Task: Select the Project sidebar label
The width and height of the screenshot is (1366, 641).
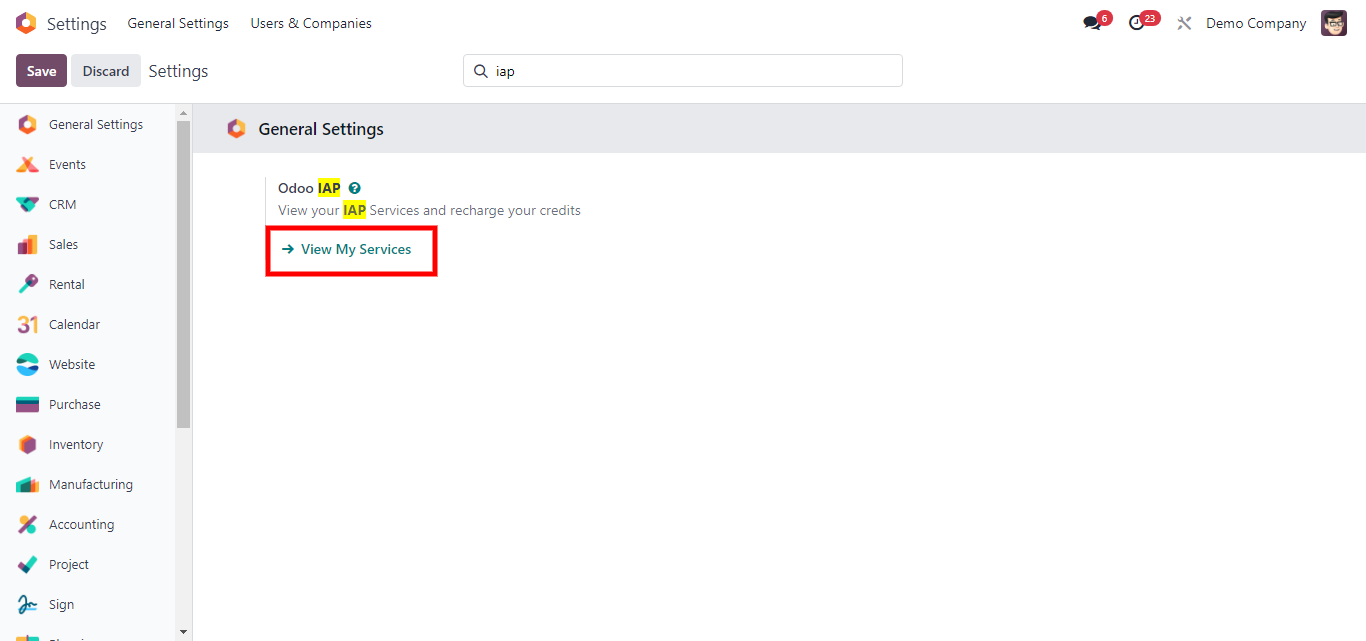Action: 69,565
